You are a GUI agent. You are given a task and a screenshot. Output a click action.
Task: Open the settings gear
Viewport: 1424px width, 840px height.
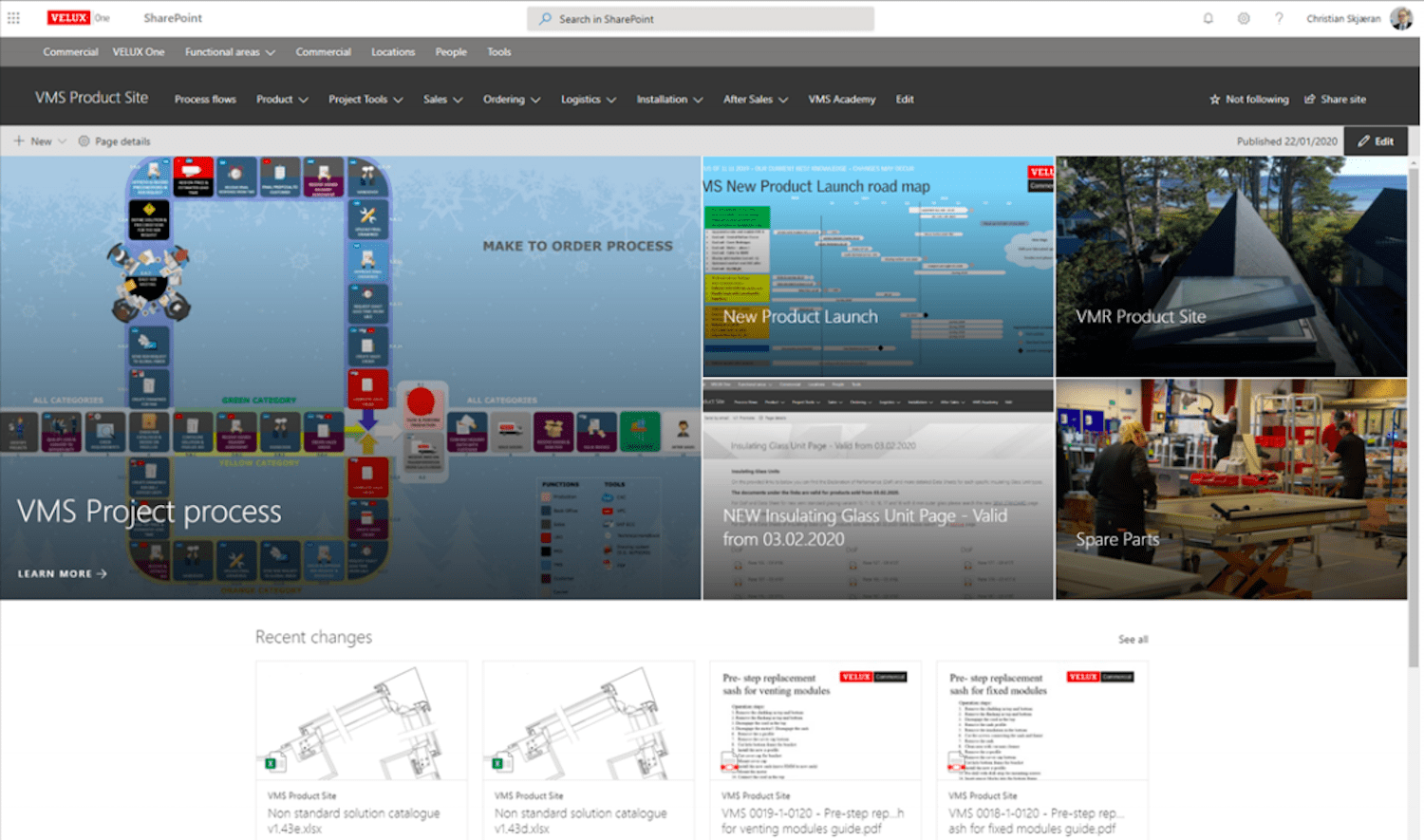coord(1244,18)
